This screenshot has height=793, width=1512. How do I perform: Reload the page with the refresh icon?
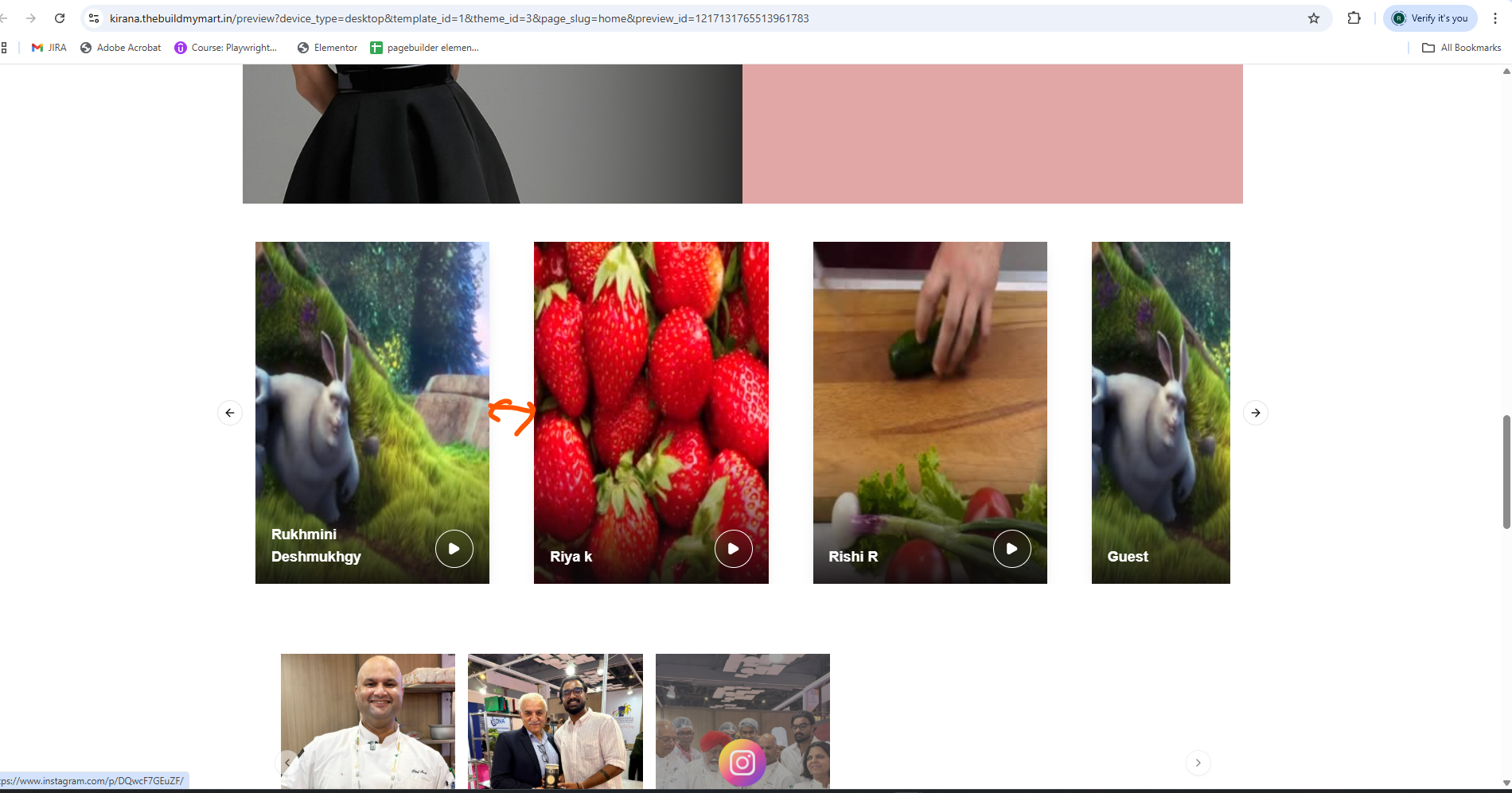coord(60,18)
